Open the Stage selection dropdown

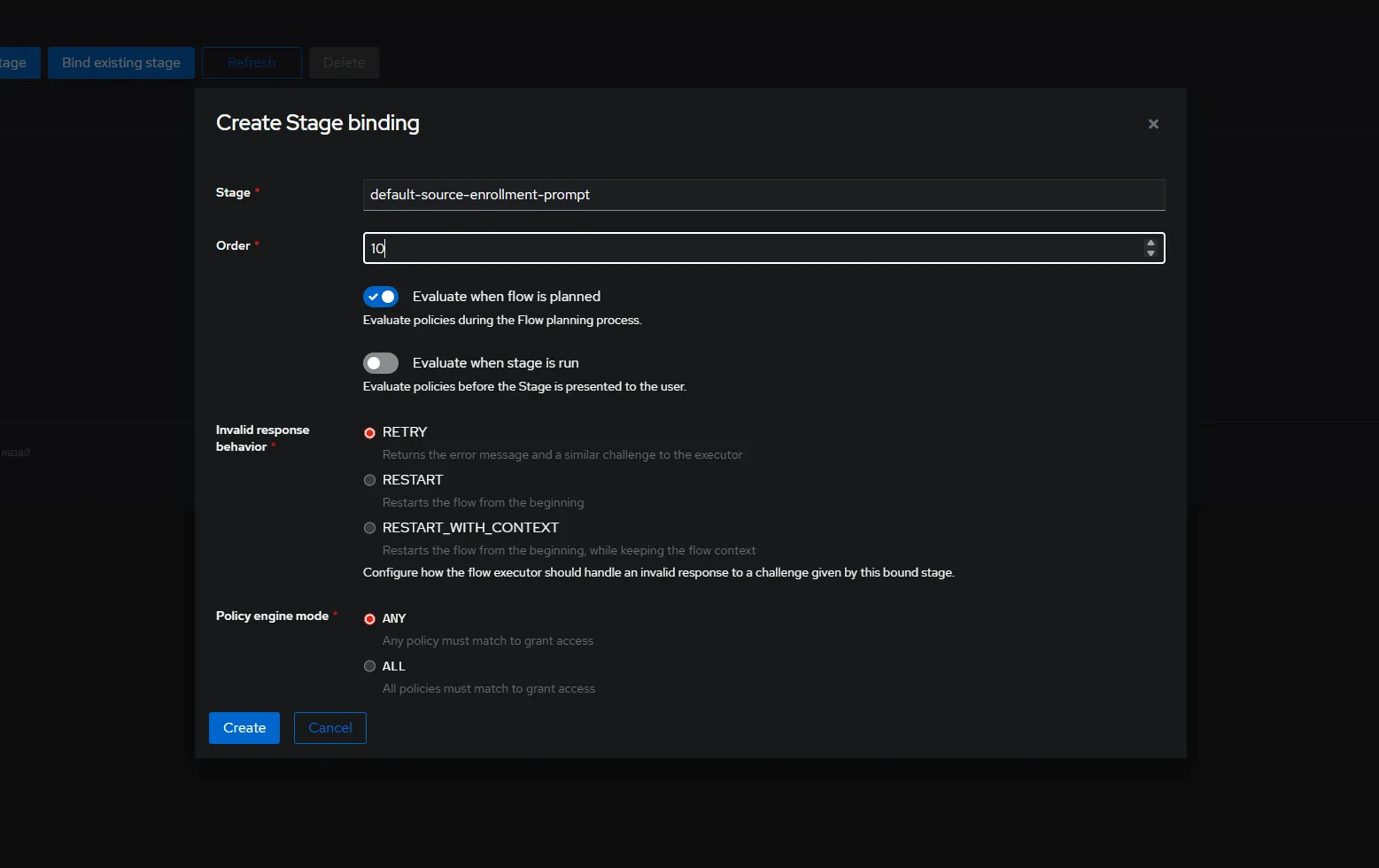pyautogui.click(x=763, y=195)
